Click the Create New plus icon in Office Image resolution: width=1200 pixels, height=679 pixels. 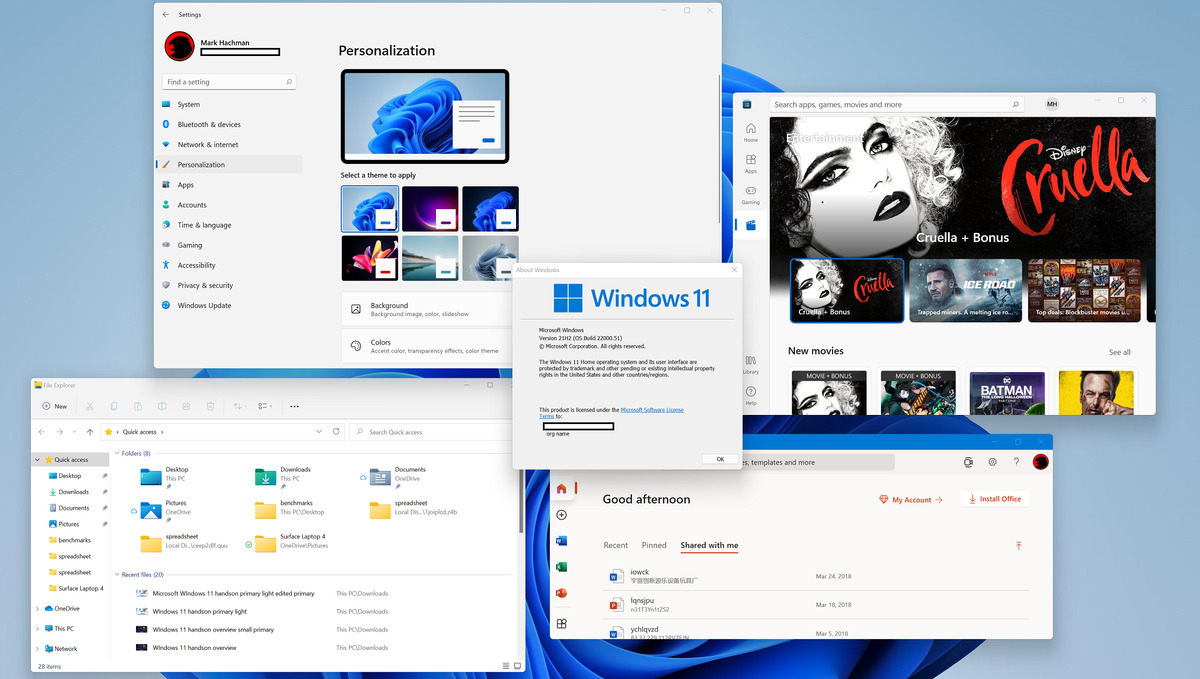tap(562, 514)
